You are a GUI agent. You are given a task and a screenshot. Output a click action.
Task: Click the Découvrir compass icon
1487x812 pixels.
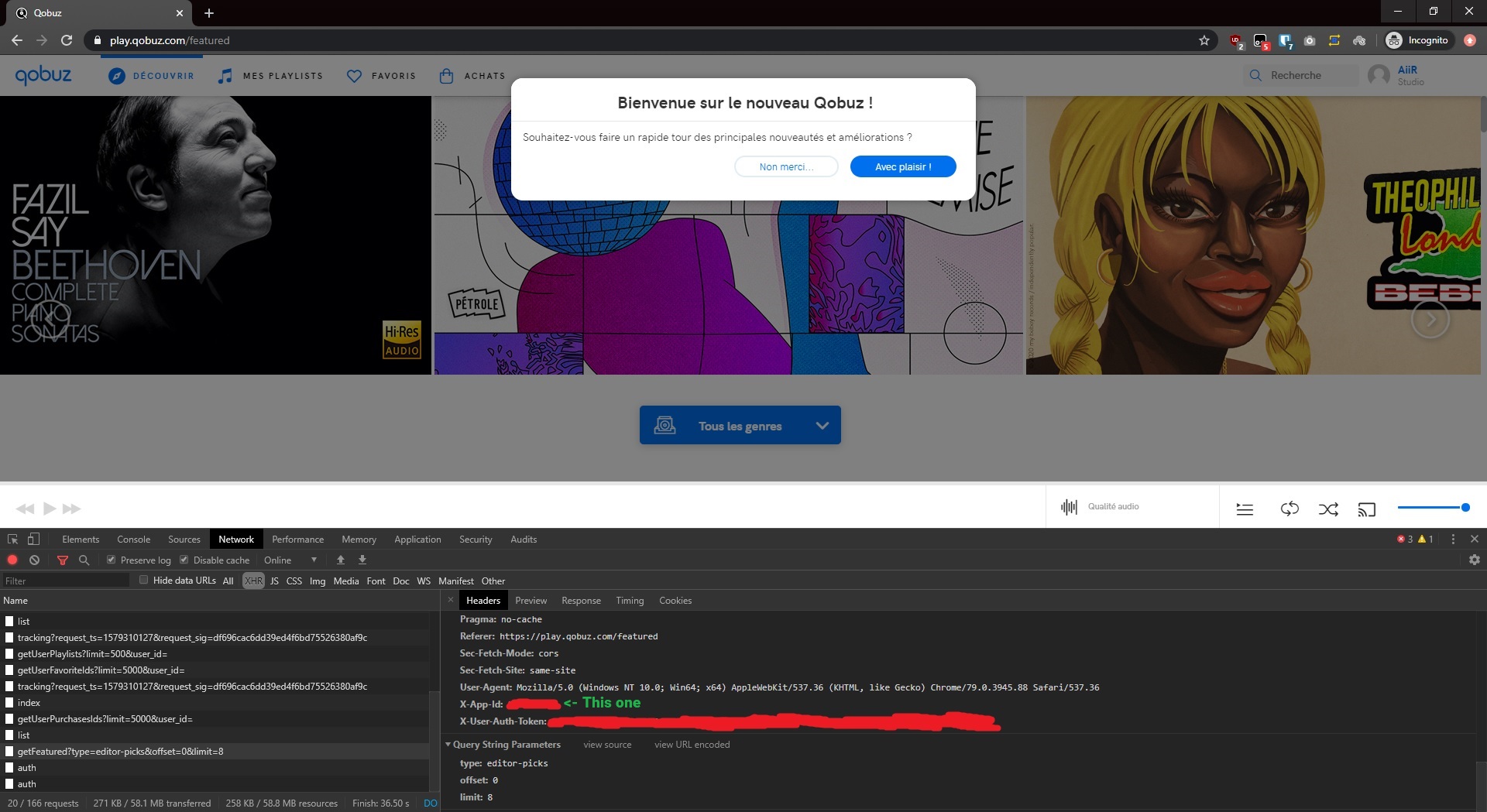coord(118,75)
